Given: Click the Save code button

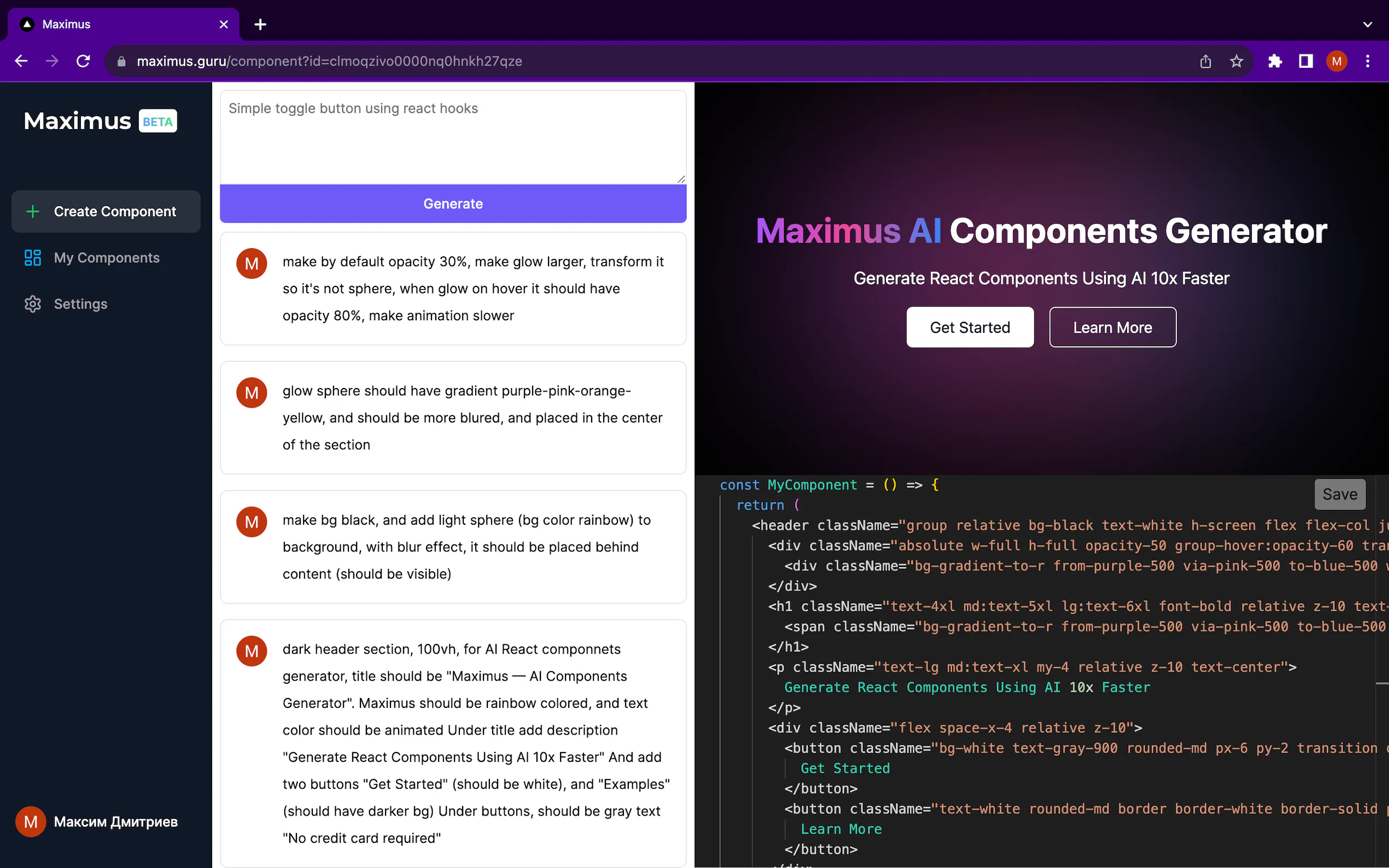Looking at the screenshot, I should 1340,494.
